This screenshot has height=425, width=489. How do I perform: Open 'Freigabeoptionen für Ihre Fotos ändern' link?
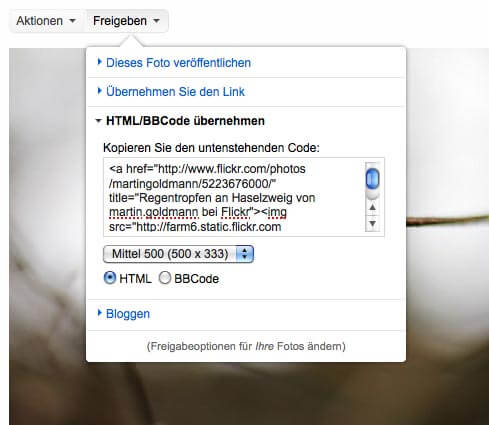click(x=246, y=346)
